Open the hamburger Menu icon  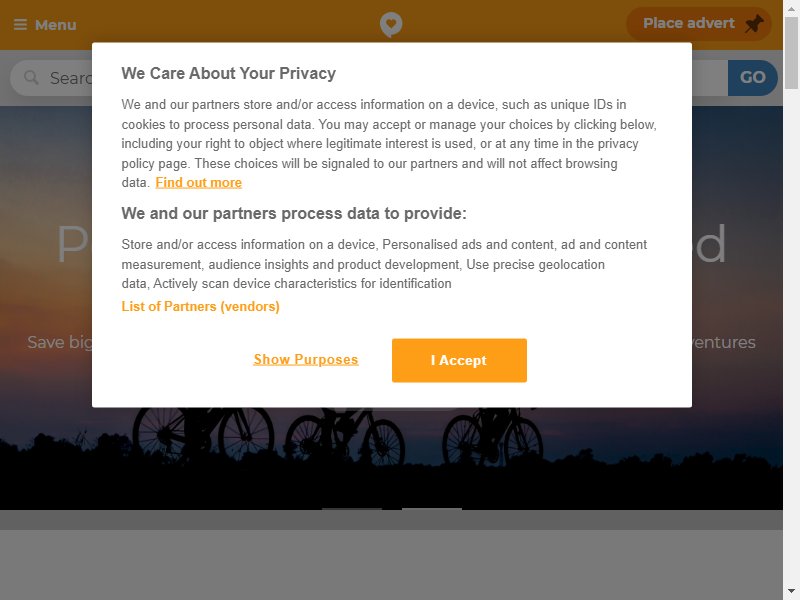coord(20,24)
